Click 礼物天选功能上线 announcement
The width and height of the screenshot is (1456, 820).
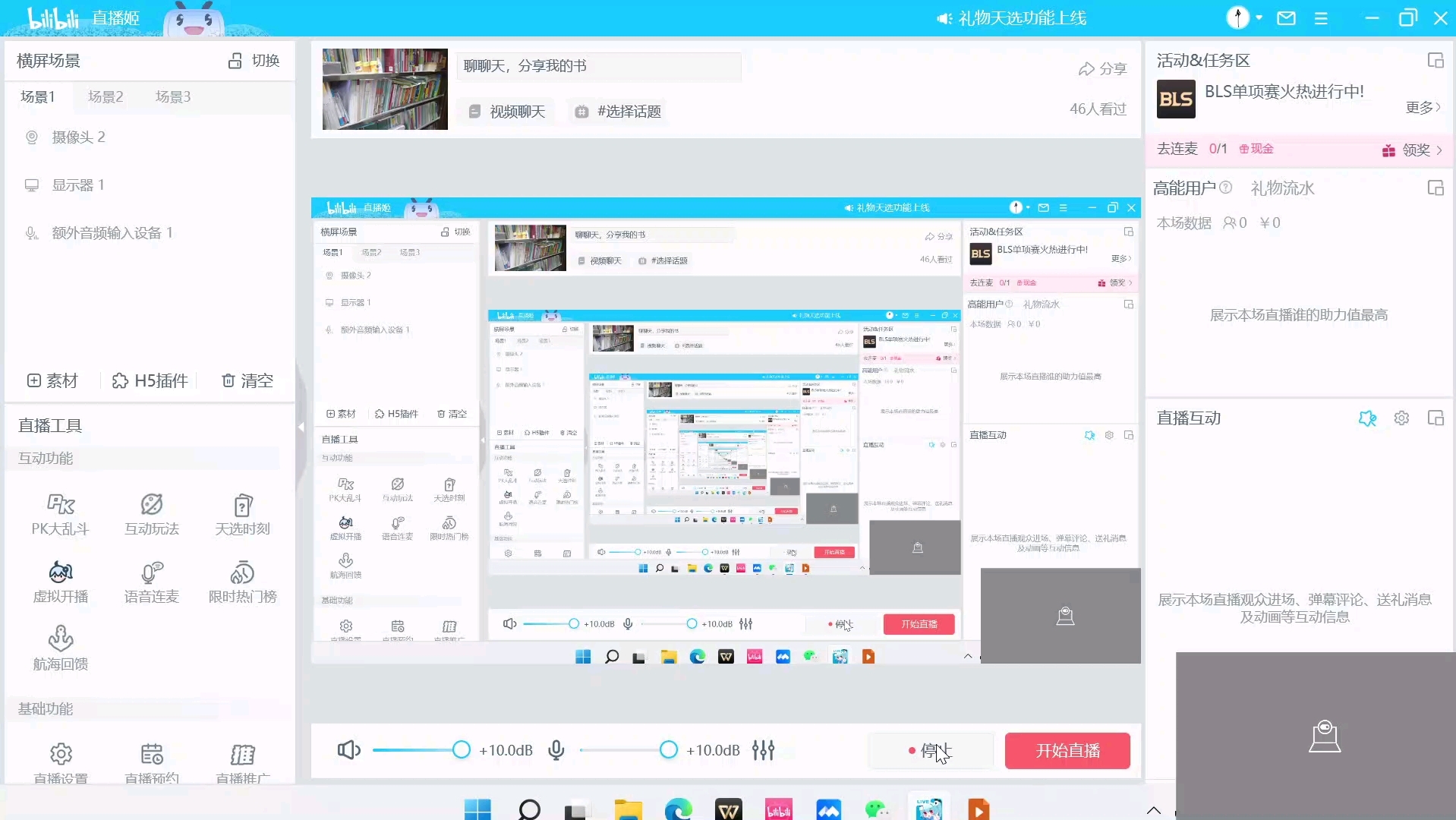click(1011, 18)
